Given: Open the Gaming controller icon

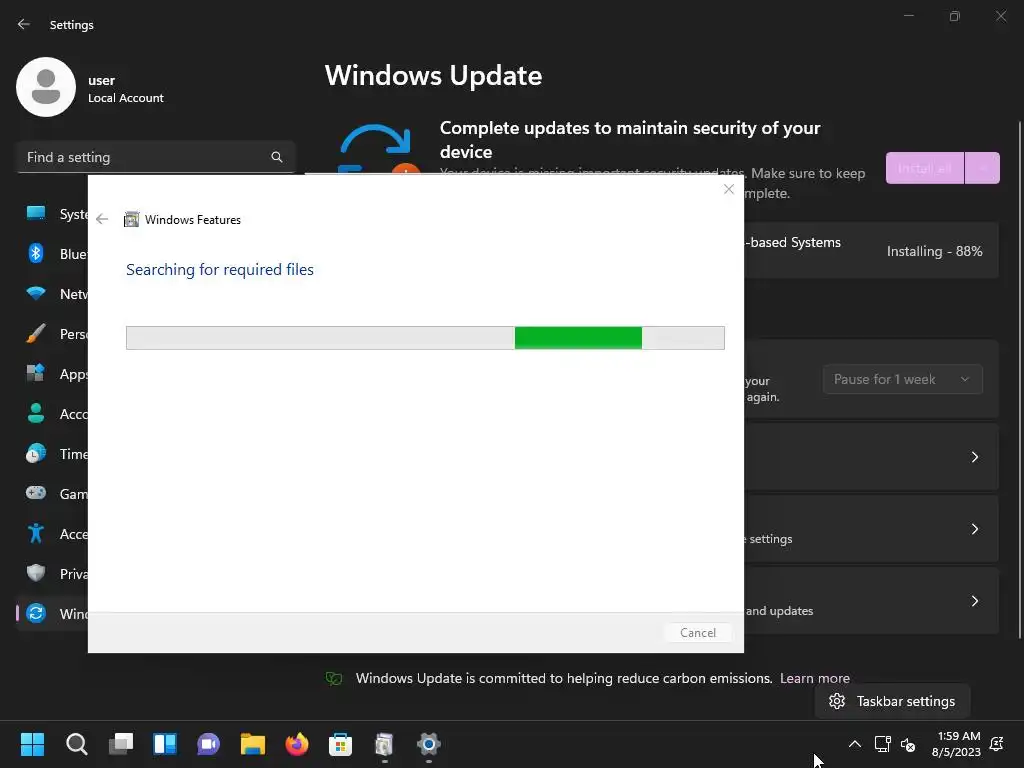Looking at the screenshot, I should coord(36,493).
